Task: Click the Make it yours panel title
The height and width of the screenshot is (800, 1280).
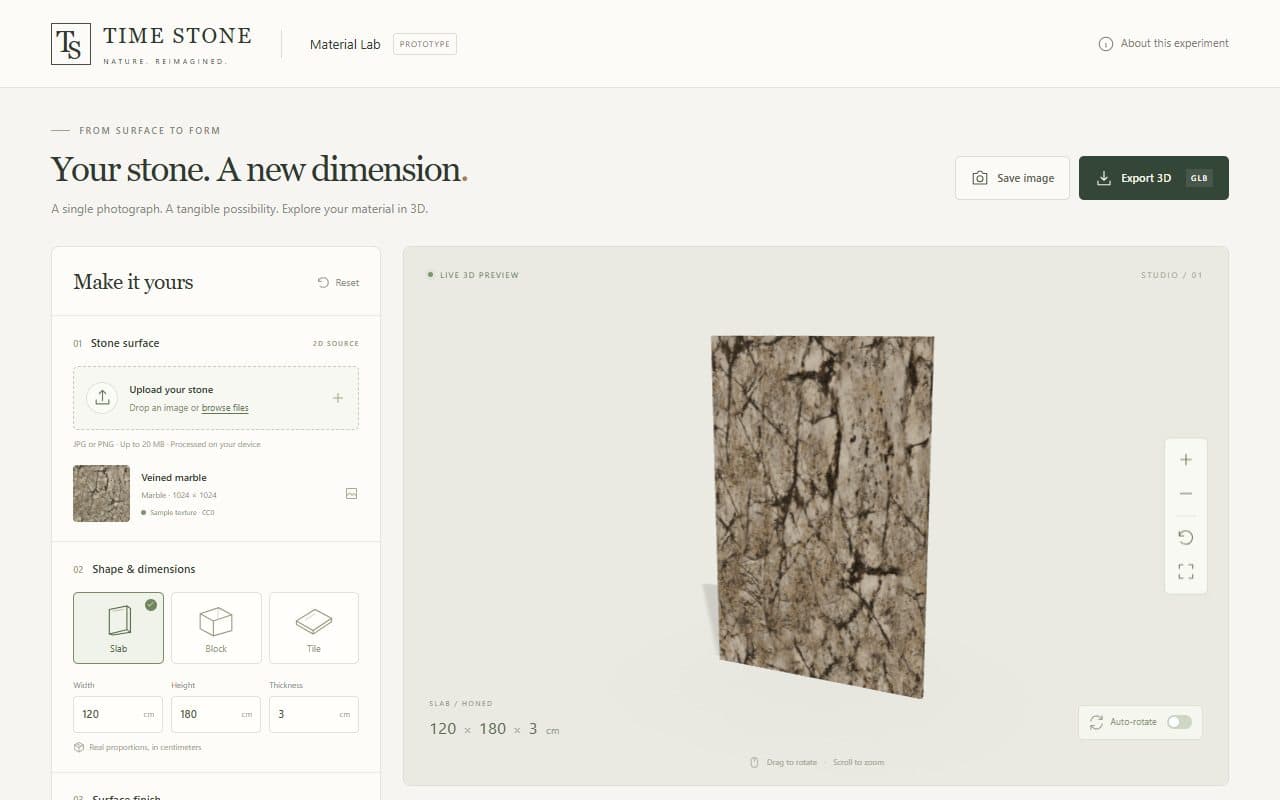Action: (x=133, y=282)
